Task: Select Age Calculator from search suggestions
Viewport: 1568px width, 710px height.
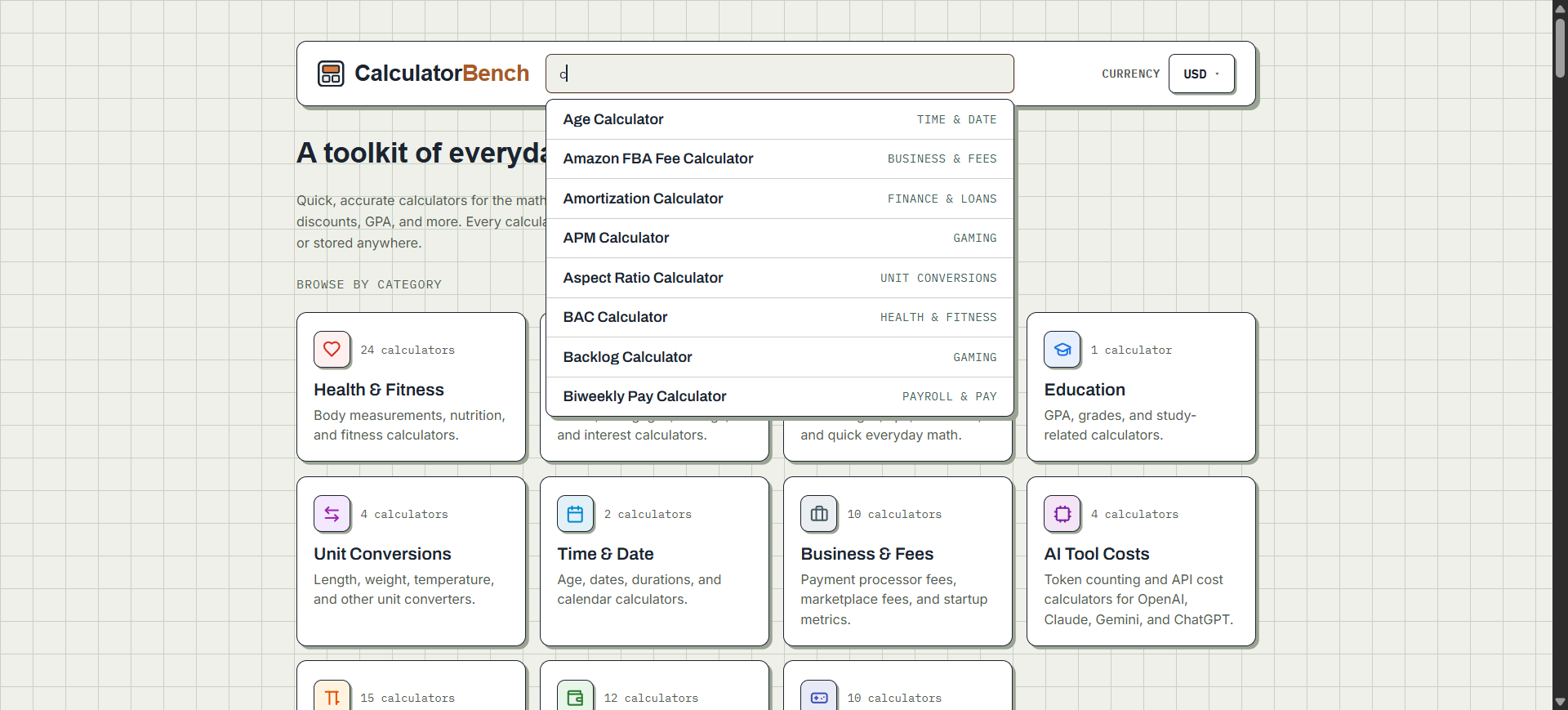Action: pyautogui.click(x=780, y=119)
